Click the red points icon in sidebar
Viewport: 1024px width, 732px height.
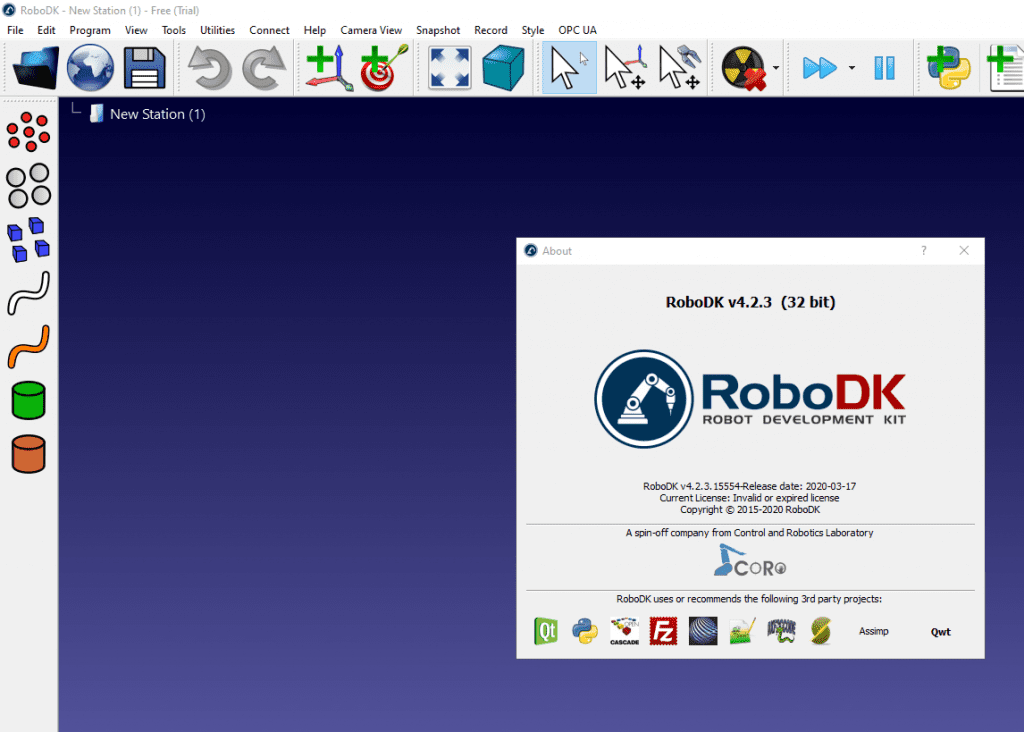tap(28, 131)
